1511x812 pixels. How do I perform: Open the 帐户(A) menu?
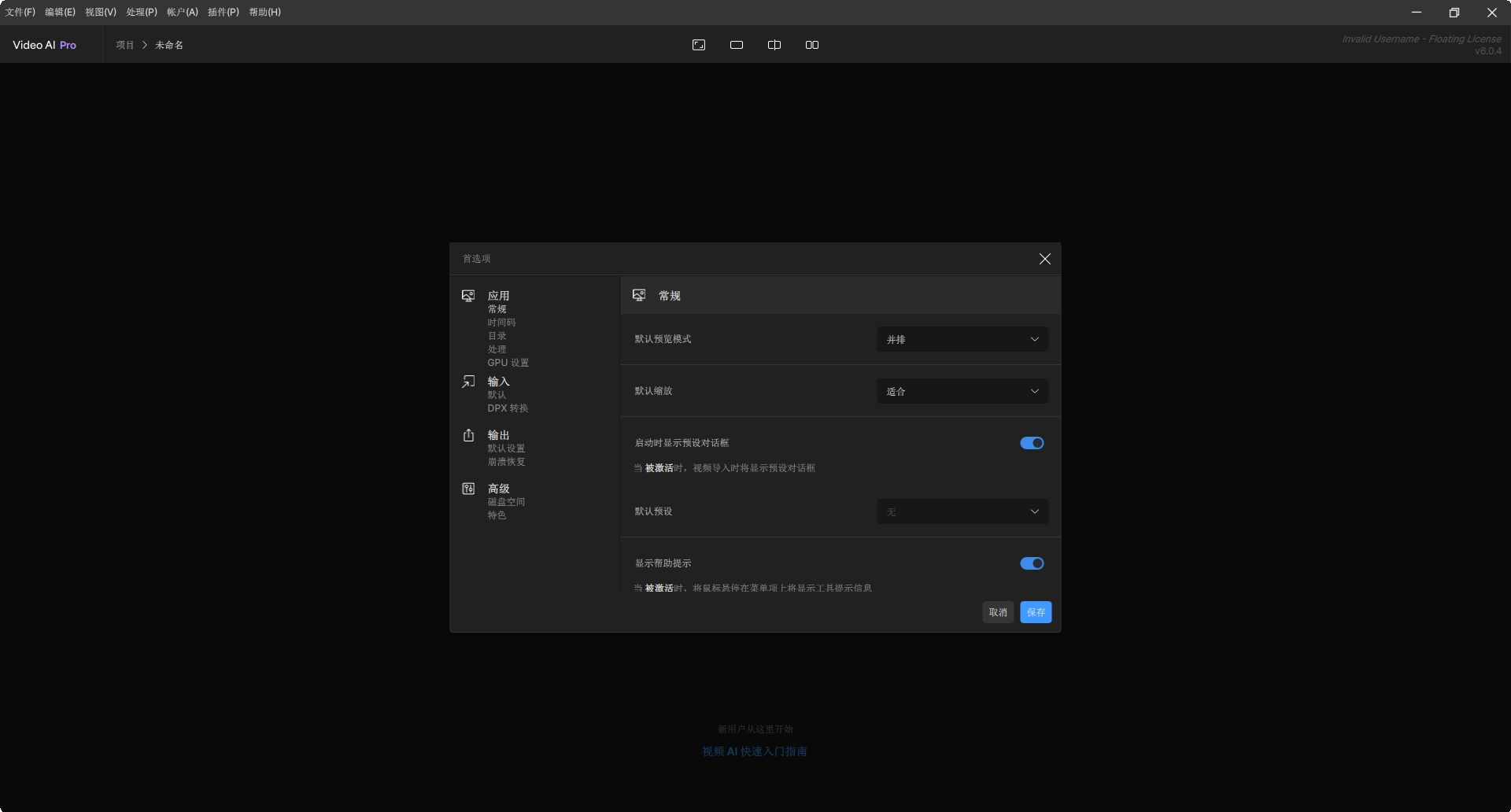[x=183, y=13]
